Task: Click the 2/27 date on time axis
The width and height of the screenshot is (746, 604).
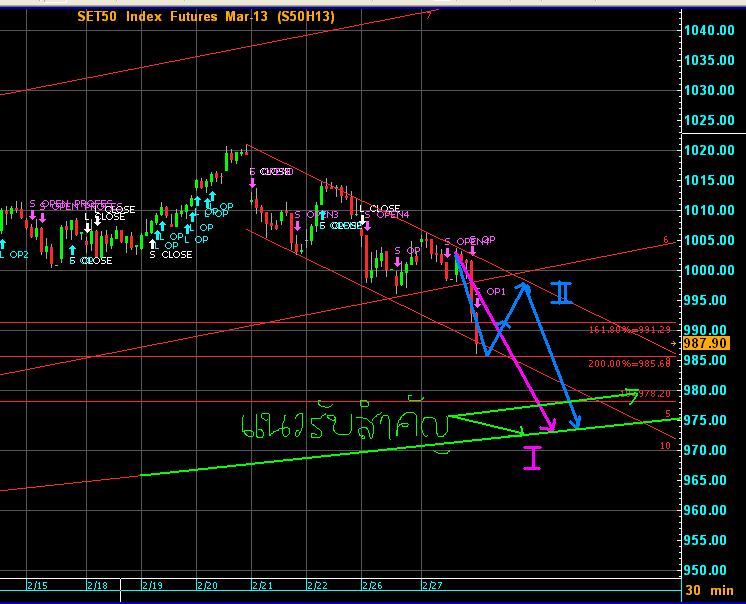Action: pyautogui.click(x=434, y=583)
